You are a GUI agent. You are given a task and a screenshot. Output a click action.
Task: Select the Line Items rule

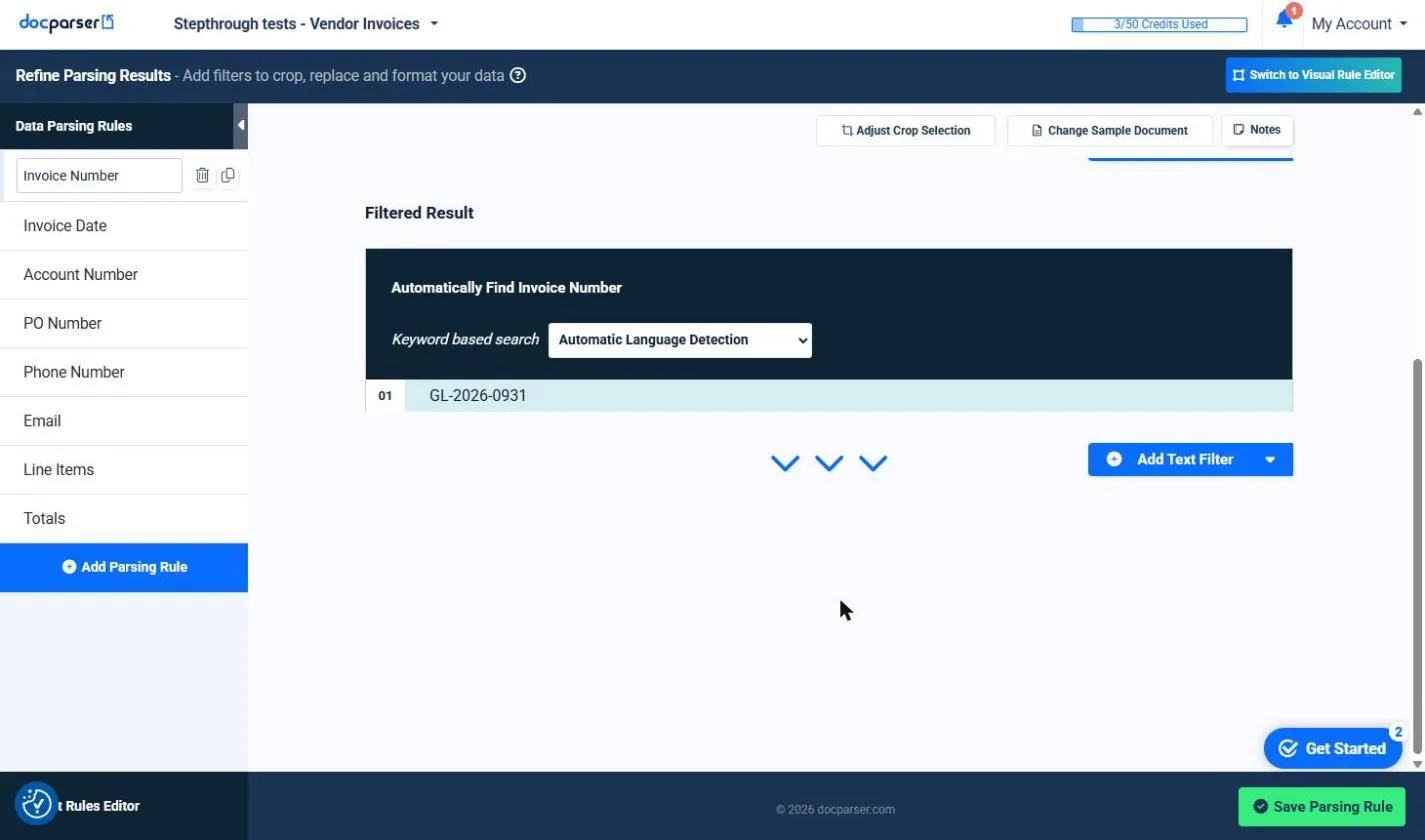(x=124, y=470)
